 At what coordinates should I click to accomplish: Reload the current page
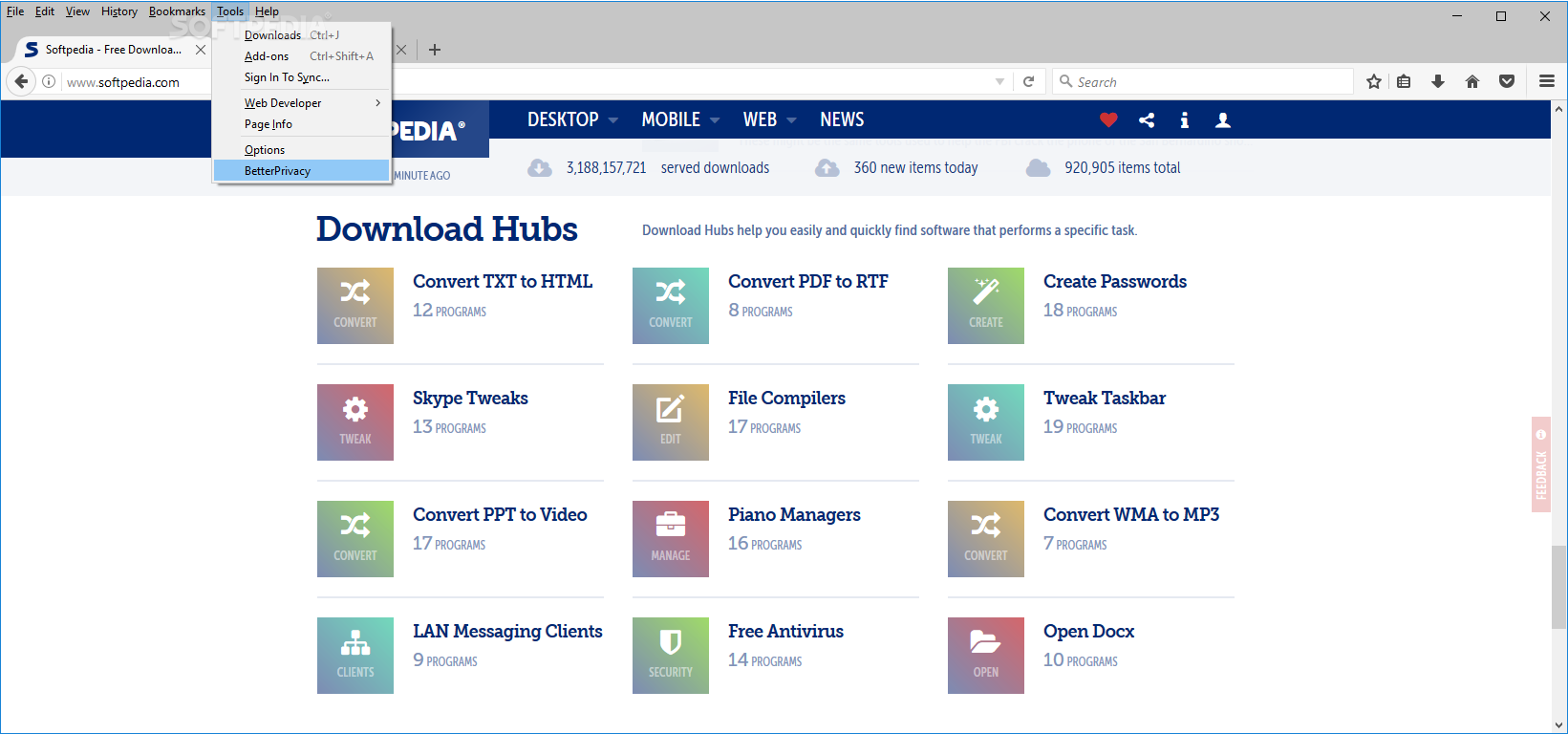(1028, 82)
